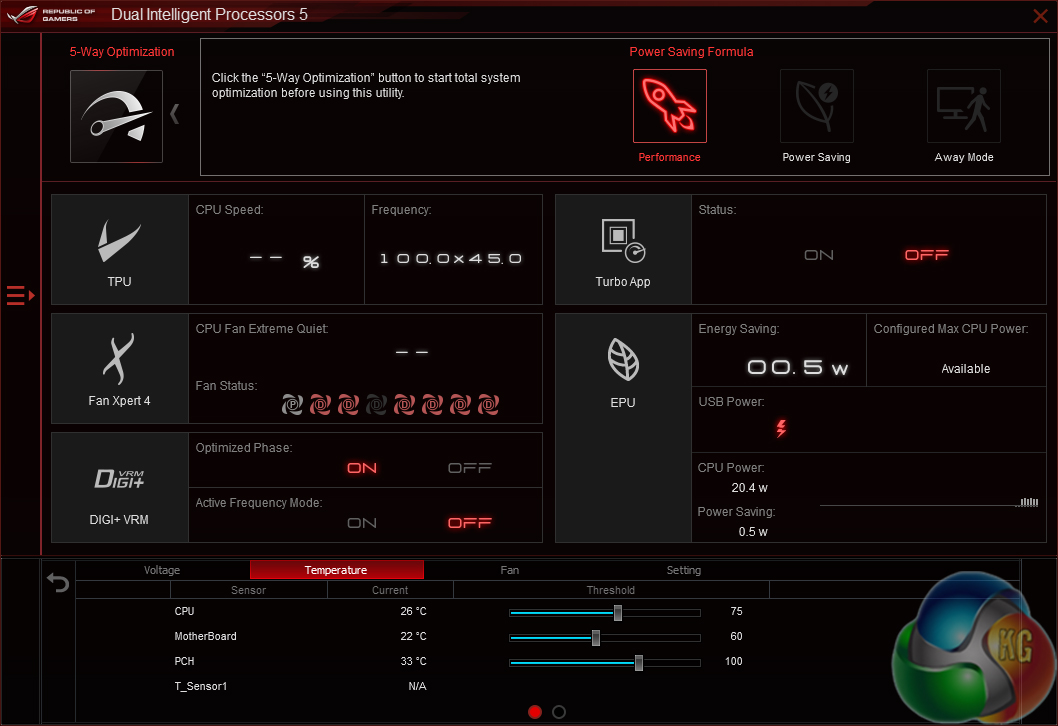
Task: Expand the red side menu on the left edge
Action: coord(20,295)
